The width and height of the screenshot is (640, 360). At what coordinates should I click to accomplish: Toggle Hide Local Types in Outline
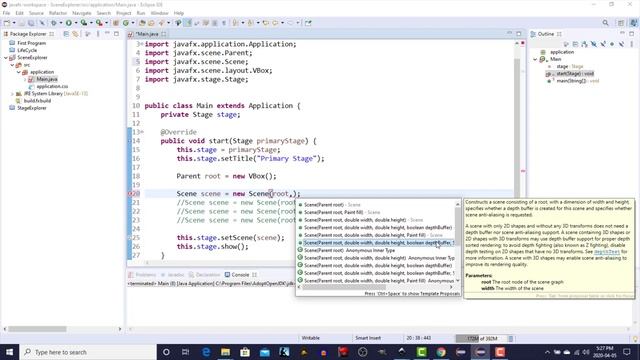(621, 44)
